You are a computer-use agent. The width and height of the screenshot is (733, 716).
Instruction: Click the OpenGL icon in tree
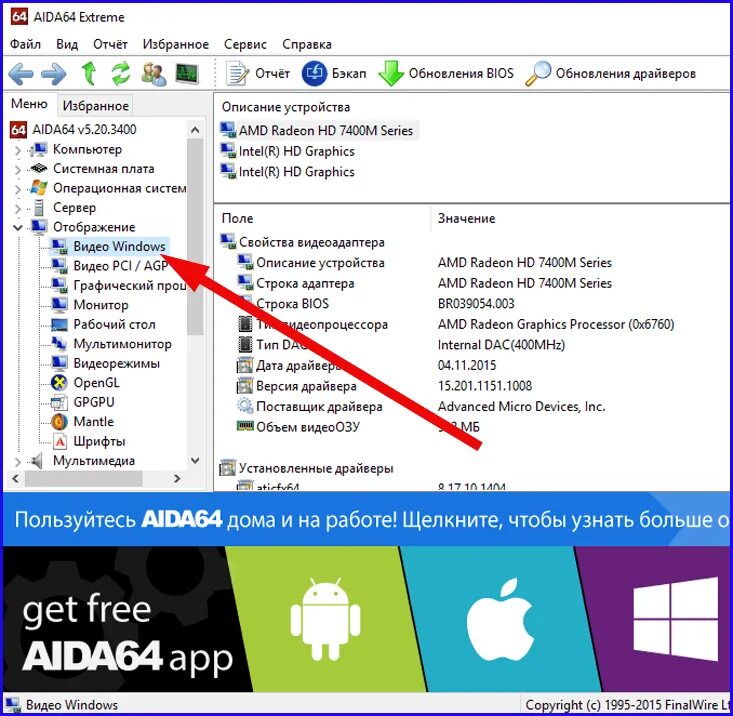pyautogui.click(x=59, y=383)
